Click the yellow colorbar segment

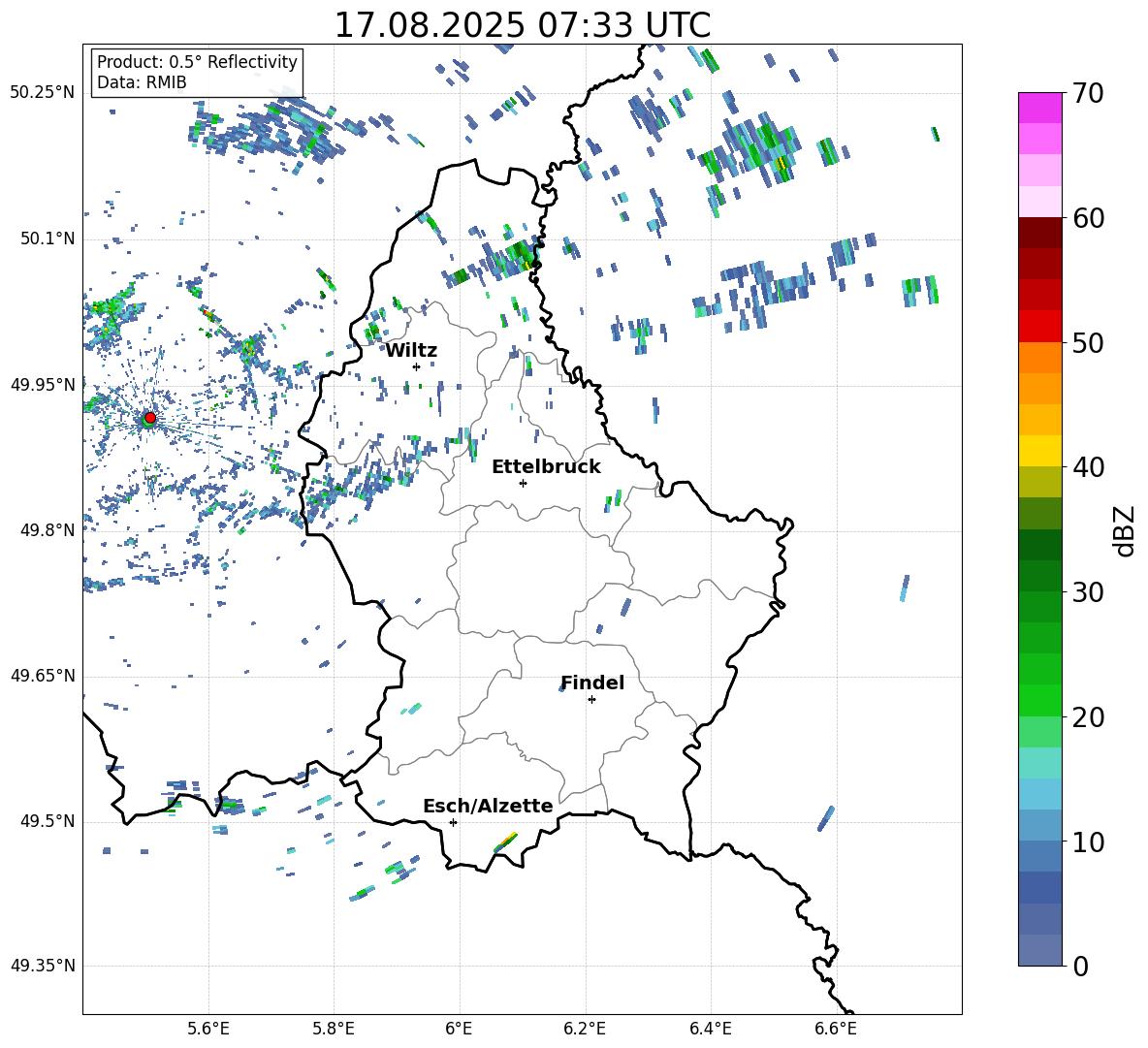(1039, 451)
